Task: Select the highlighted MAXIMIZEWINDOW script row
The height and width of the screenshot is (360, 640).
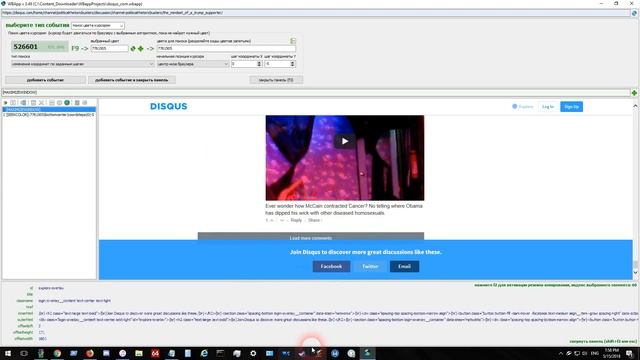Action: [49, 110]
